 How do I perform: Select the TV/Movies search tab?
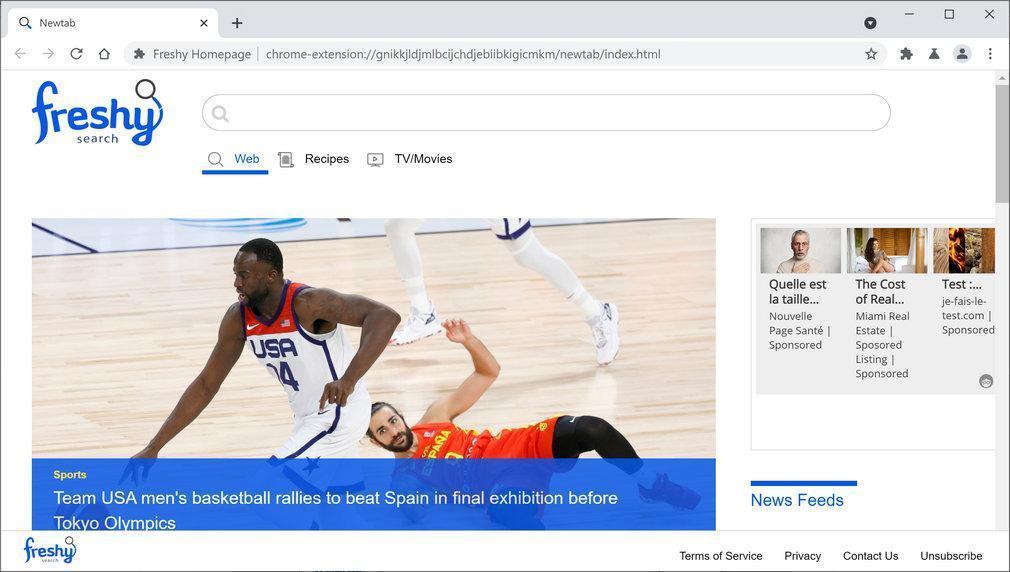[x=410, y=159]
